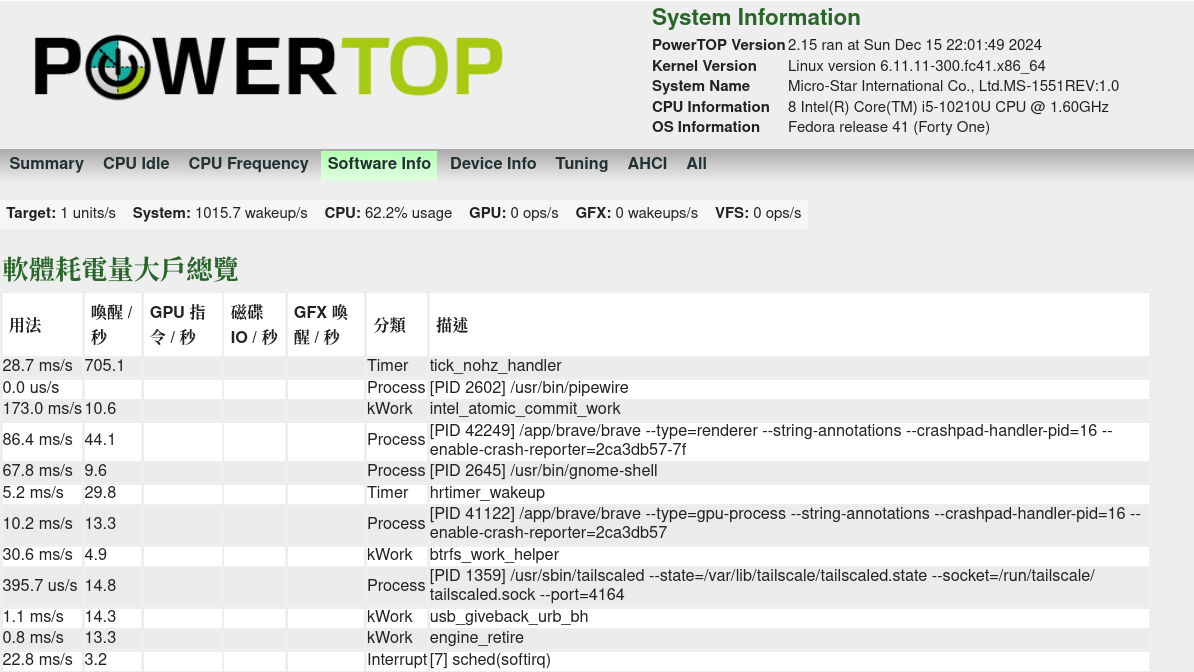Select the tick_nohz_handler row description

coord(496,366)
